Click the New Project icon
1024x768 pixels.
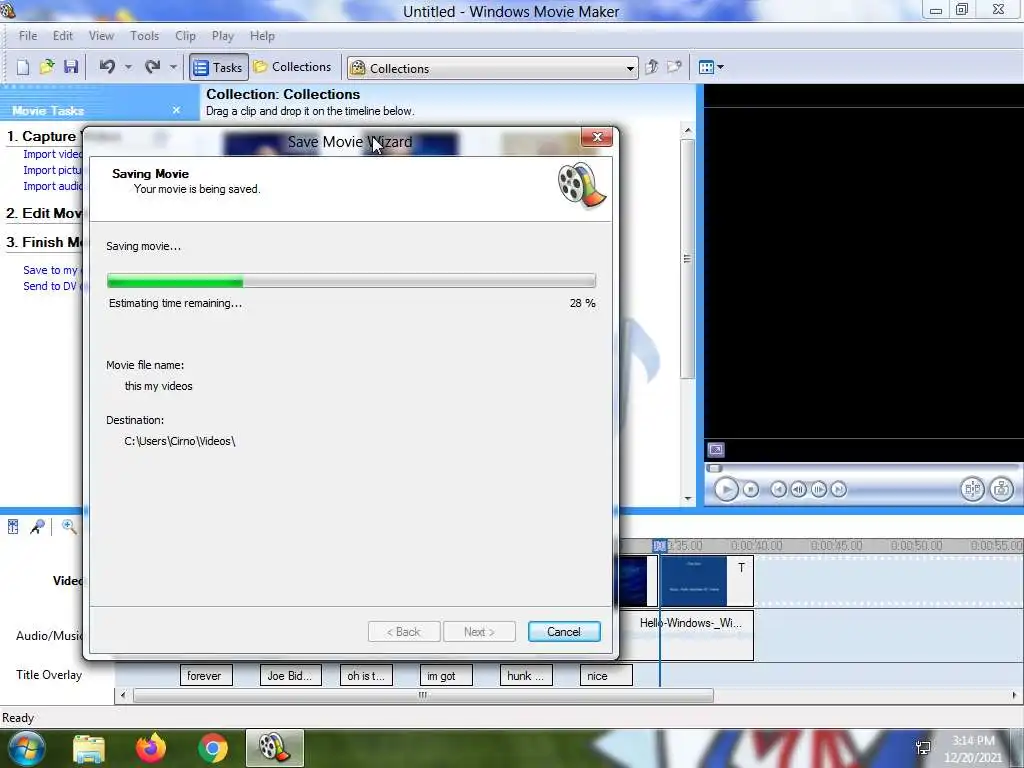[x=23, y=67]
